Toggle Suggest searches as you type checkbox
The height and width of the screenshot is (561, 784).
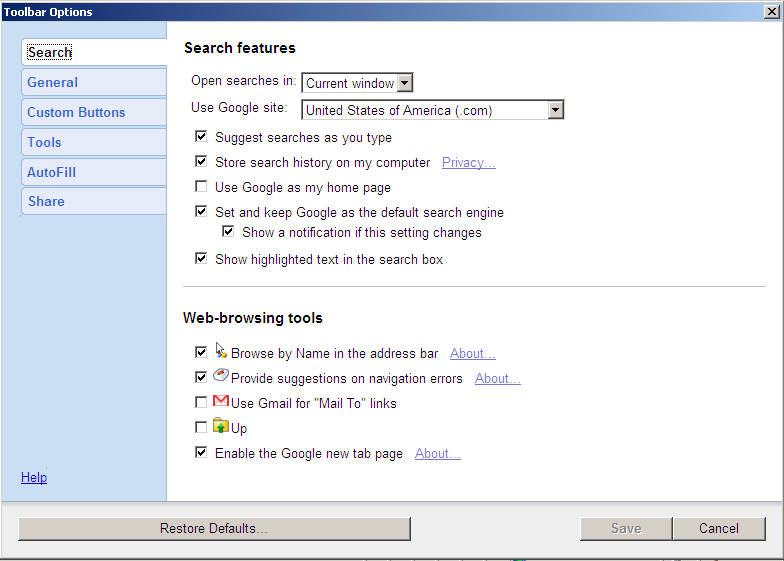pos(201,136)
